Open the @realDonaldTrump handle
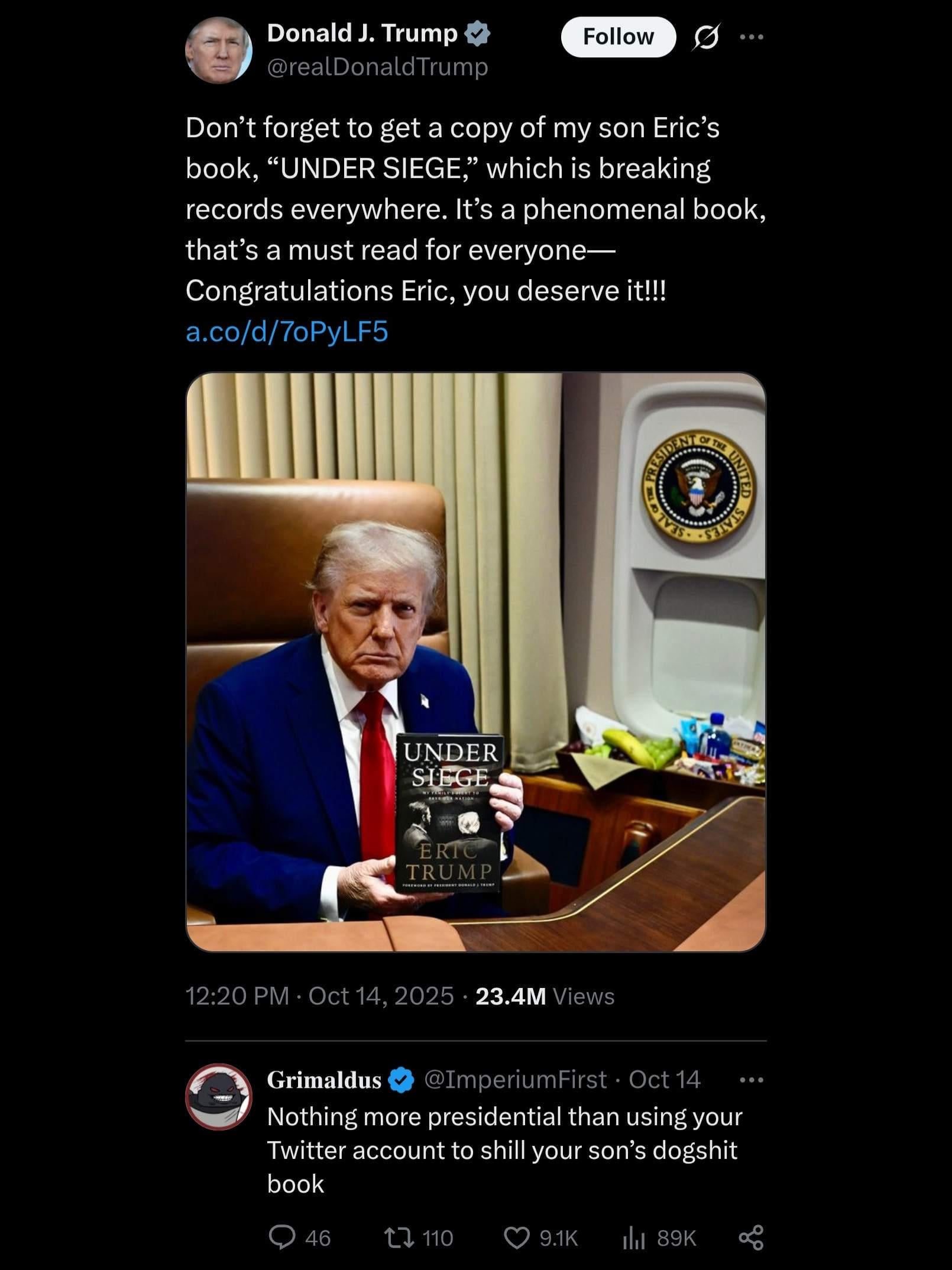This screenshot has width=952, height=1270. [x=377, y=66]
